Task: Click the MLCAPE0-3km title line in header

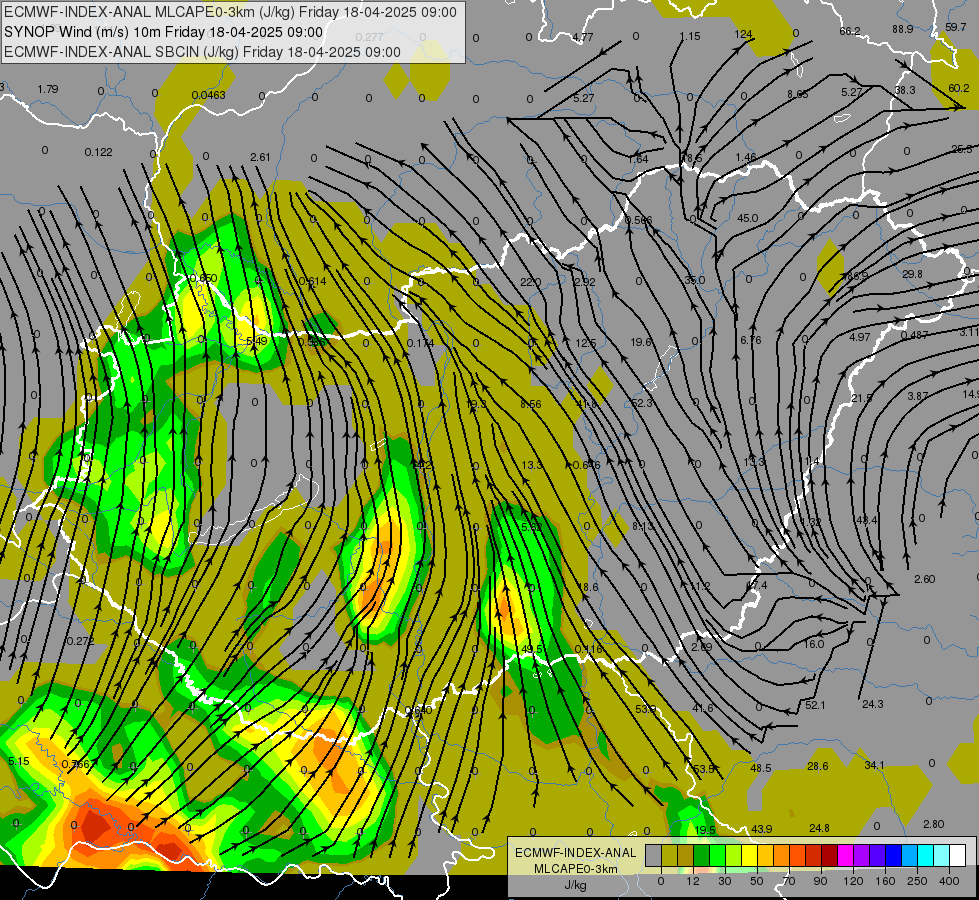Action: coord(230,12)
